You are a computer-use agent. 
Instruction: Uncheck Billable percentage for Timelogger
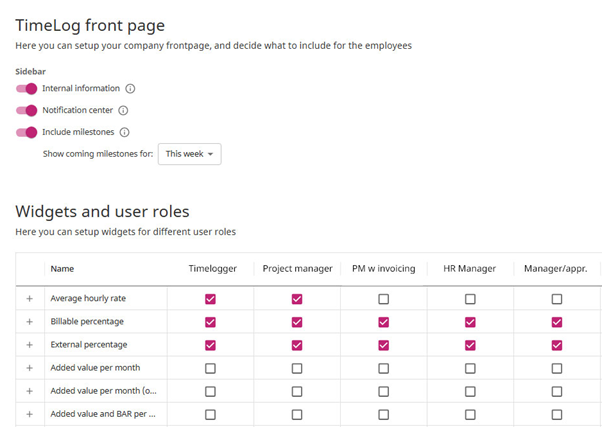point(210,322)
